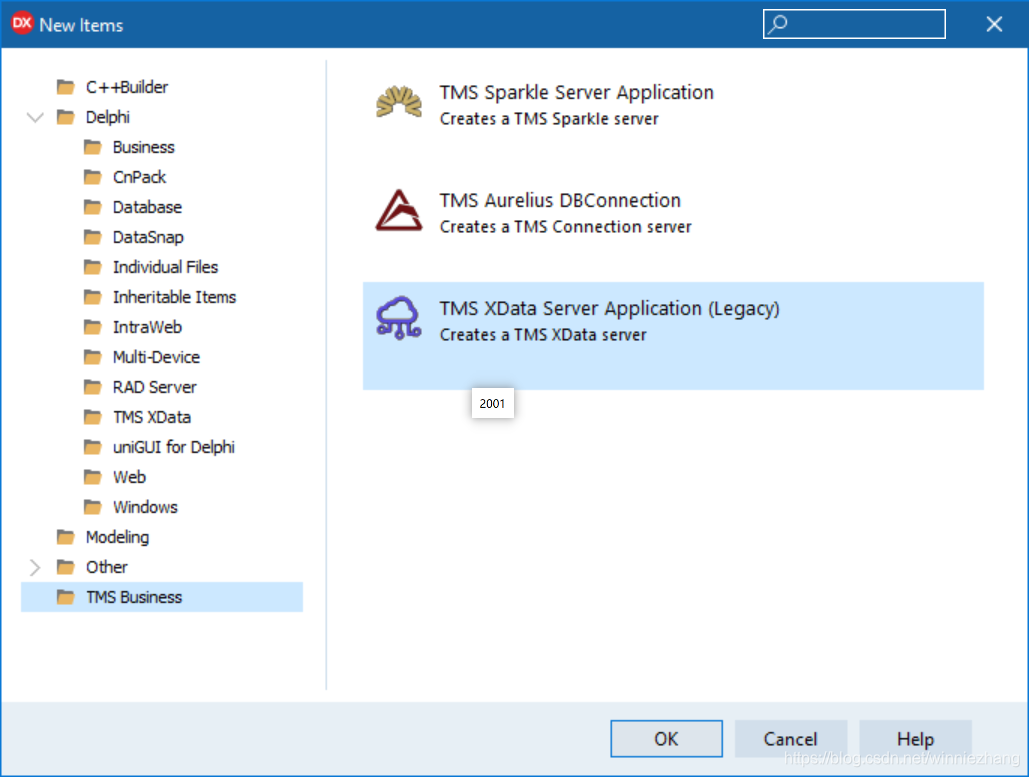
Task: Focus the search input field
Action: (x=854, y=24)
